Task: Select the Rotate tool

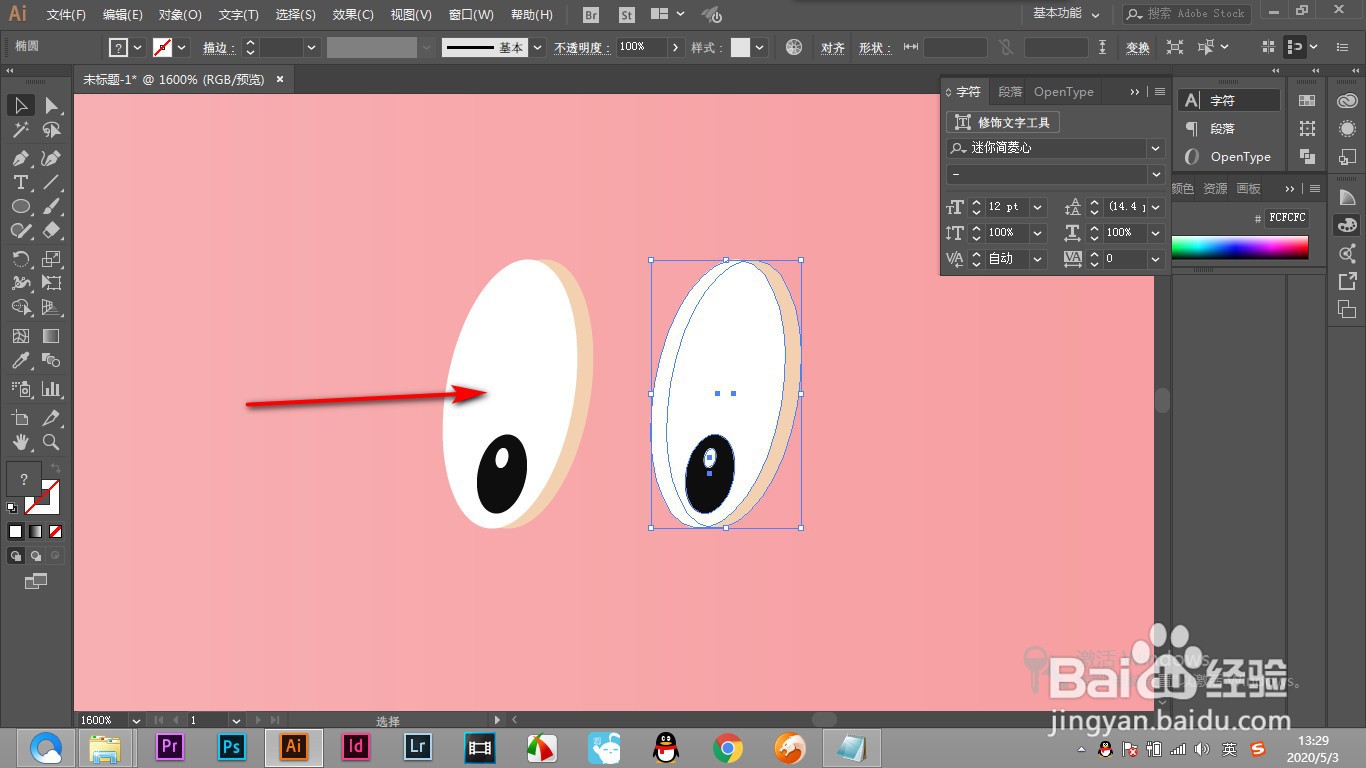Action: pyautogui.click(x=20, y=259)
